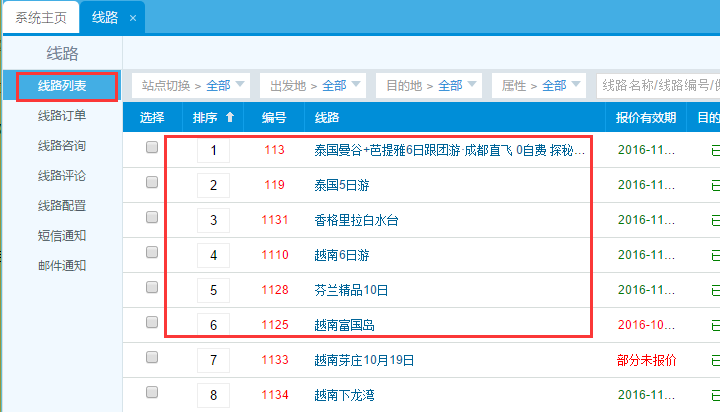Select the 线路 tab

pos(105,18)
